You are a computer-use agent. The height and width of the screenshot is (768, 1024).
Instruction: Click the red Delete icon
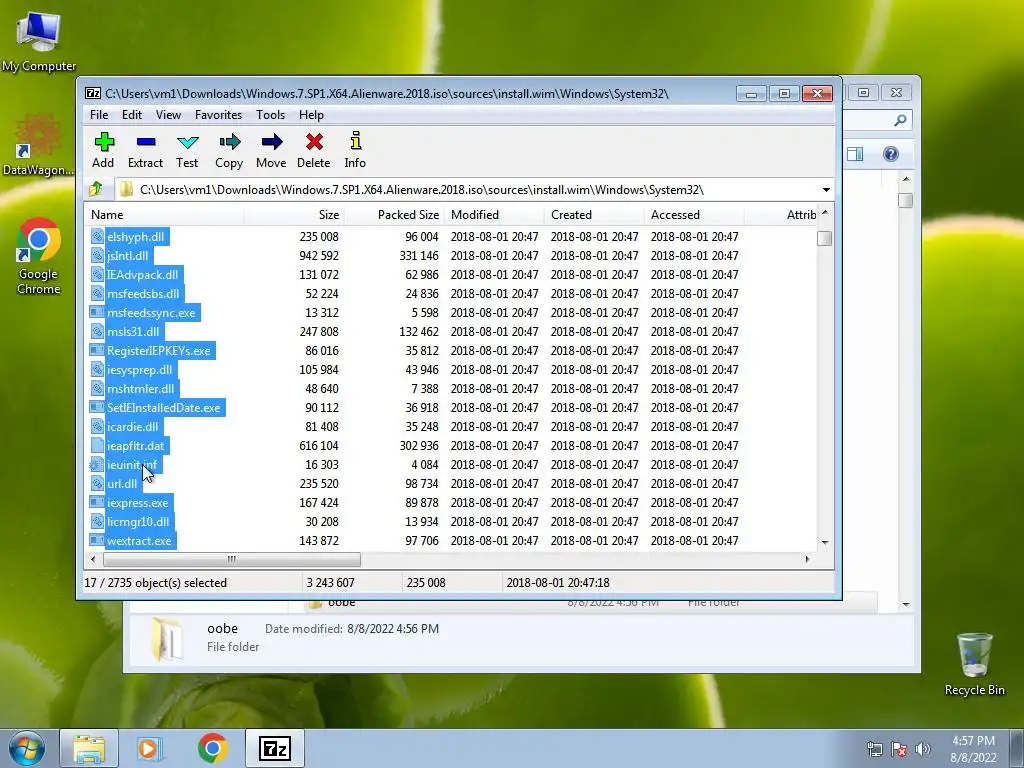pyautogui.click(x=314, y=142)
